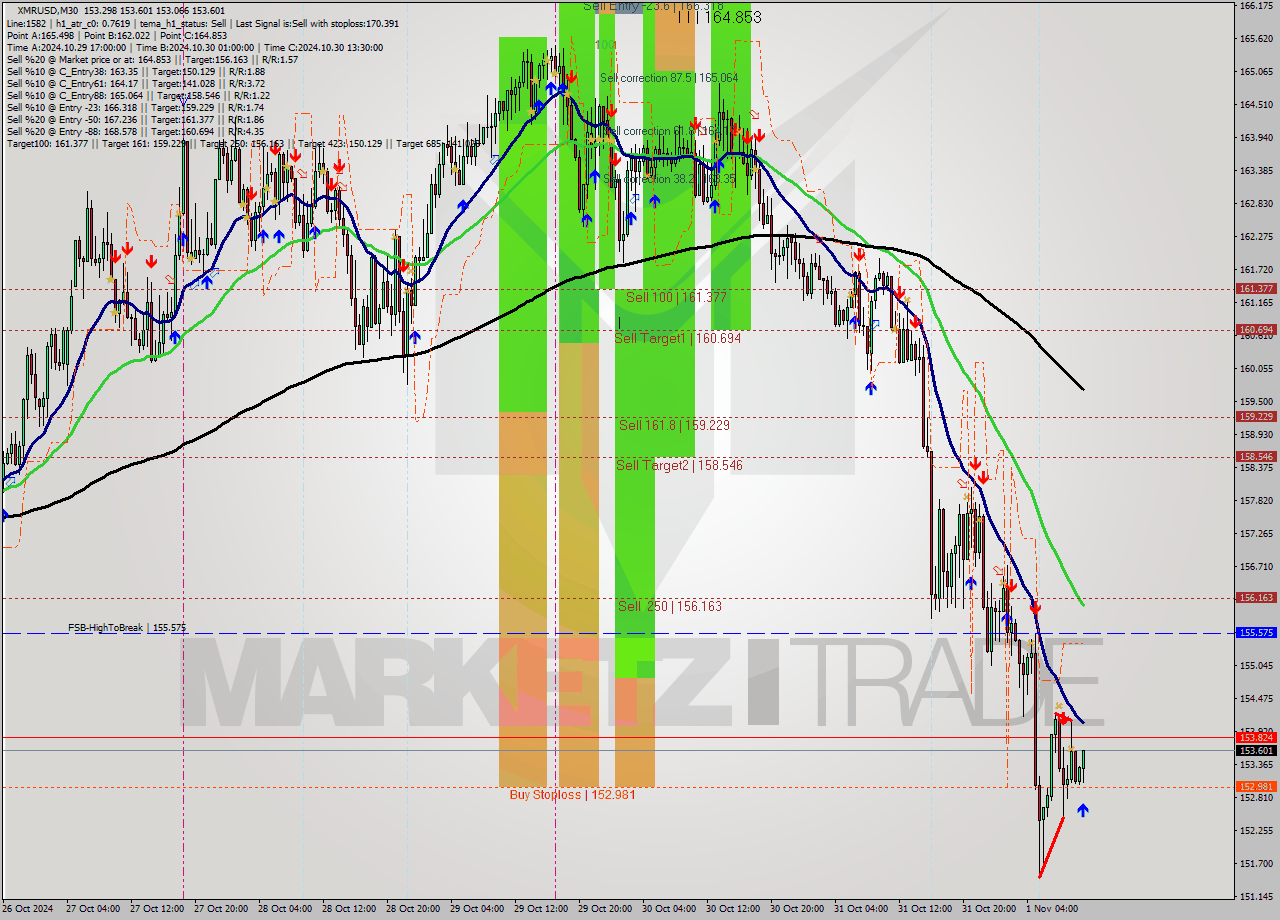The image size is (1280, 920).
Task: Click the XMRUSD,M30 chart title text
Action: click(x=50, y=10)
